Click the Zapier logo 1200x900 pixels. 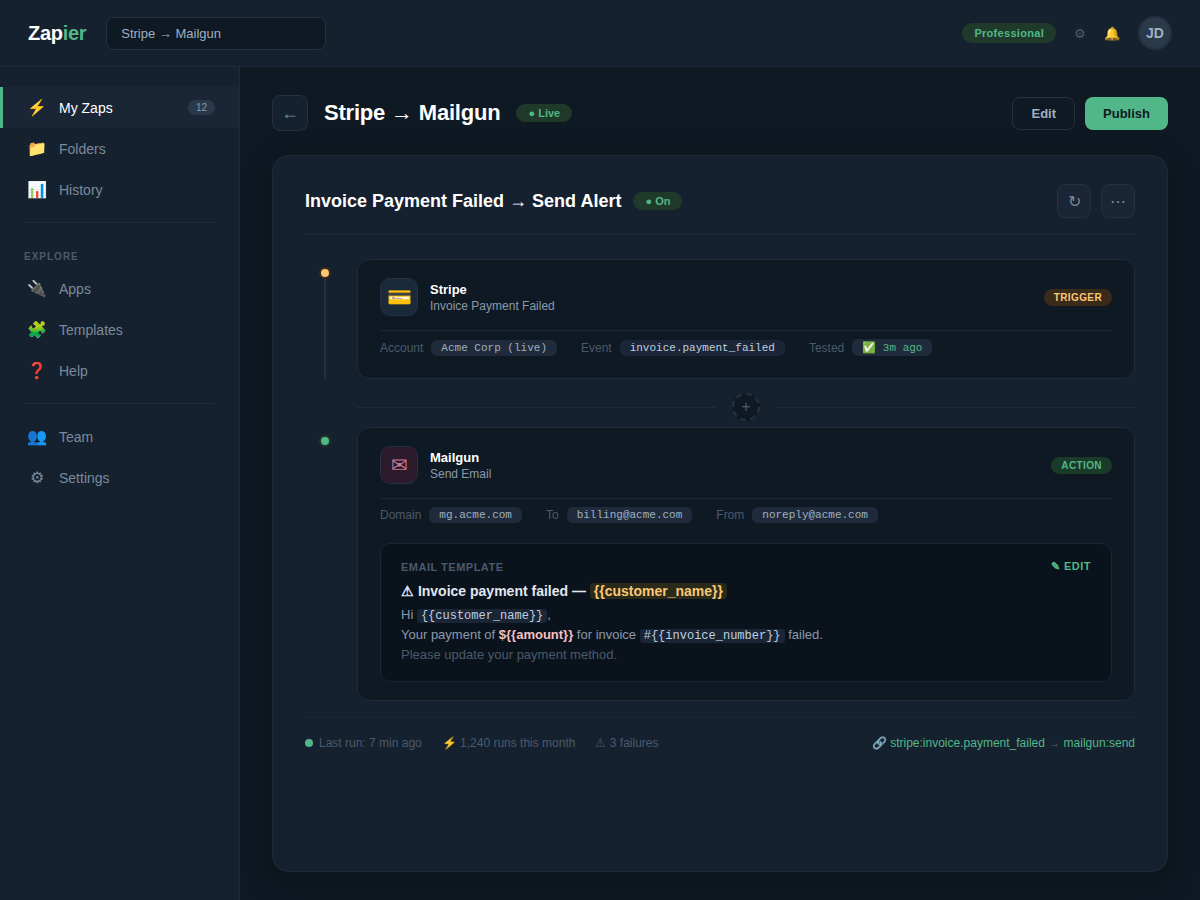[x=57, y=33]
